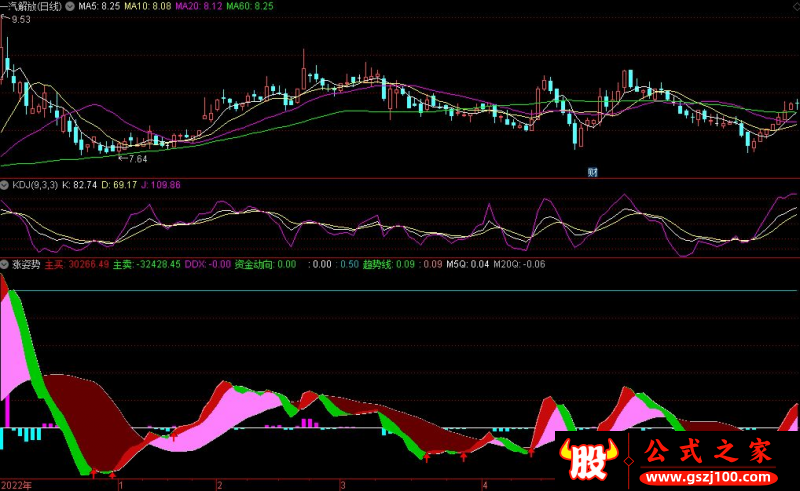The width and height of the screenshot is (800, 491).
Task: Select the DDX: -0.00 value
Action: [208, 264]
